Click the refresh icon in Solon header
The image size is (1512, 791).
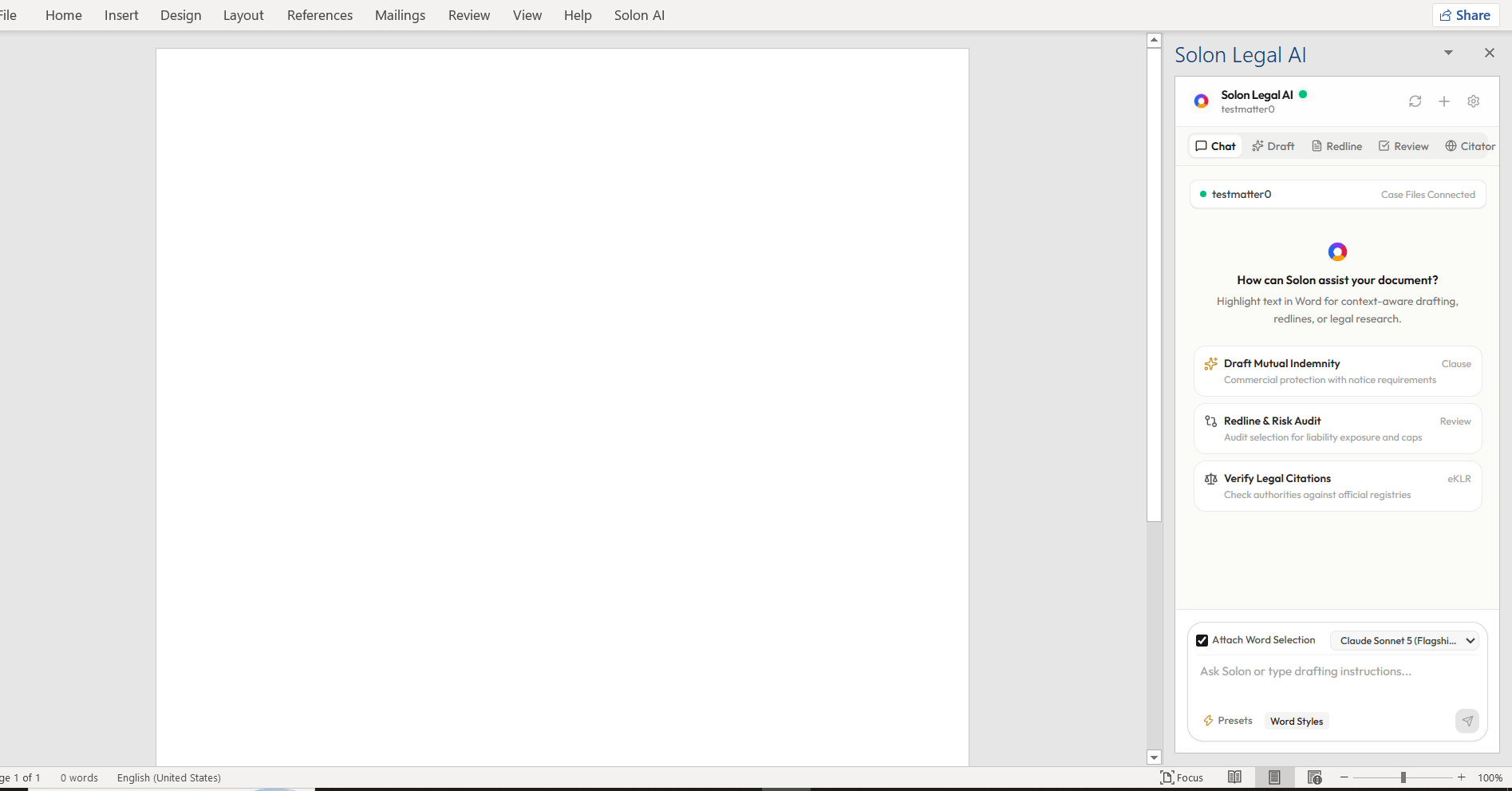(x=1415, y=101)
